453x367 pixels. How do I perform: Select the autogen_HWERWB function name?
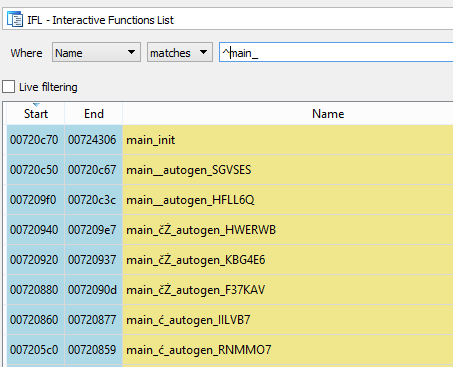tap(288, 230)
